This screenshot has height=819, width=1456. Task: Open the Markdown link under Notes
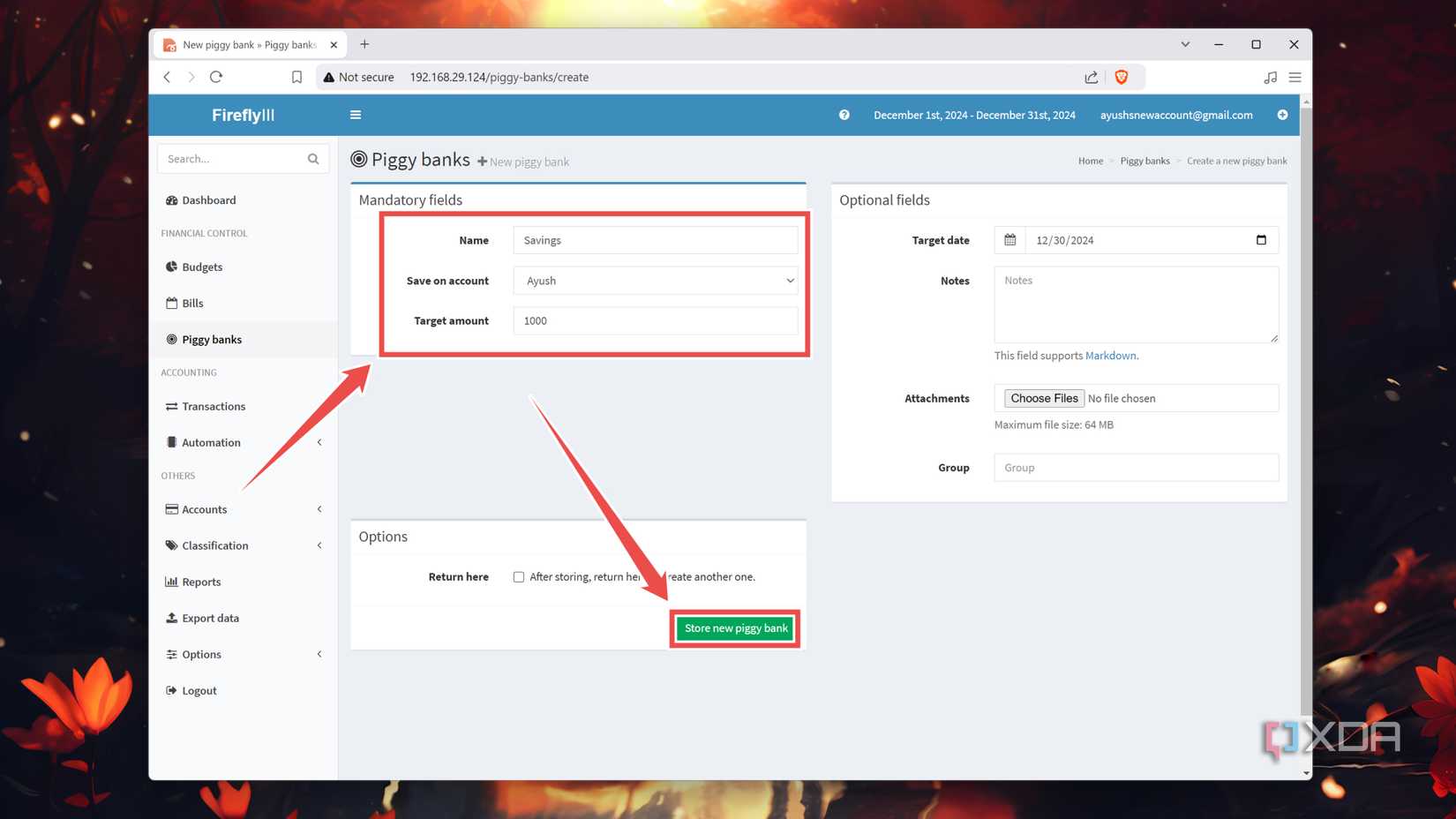1110,355
